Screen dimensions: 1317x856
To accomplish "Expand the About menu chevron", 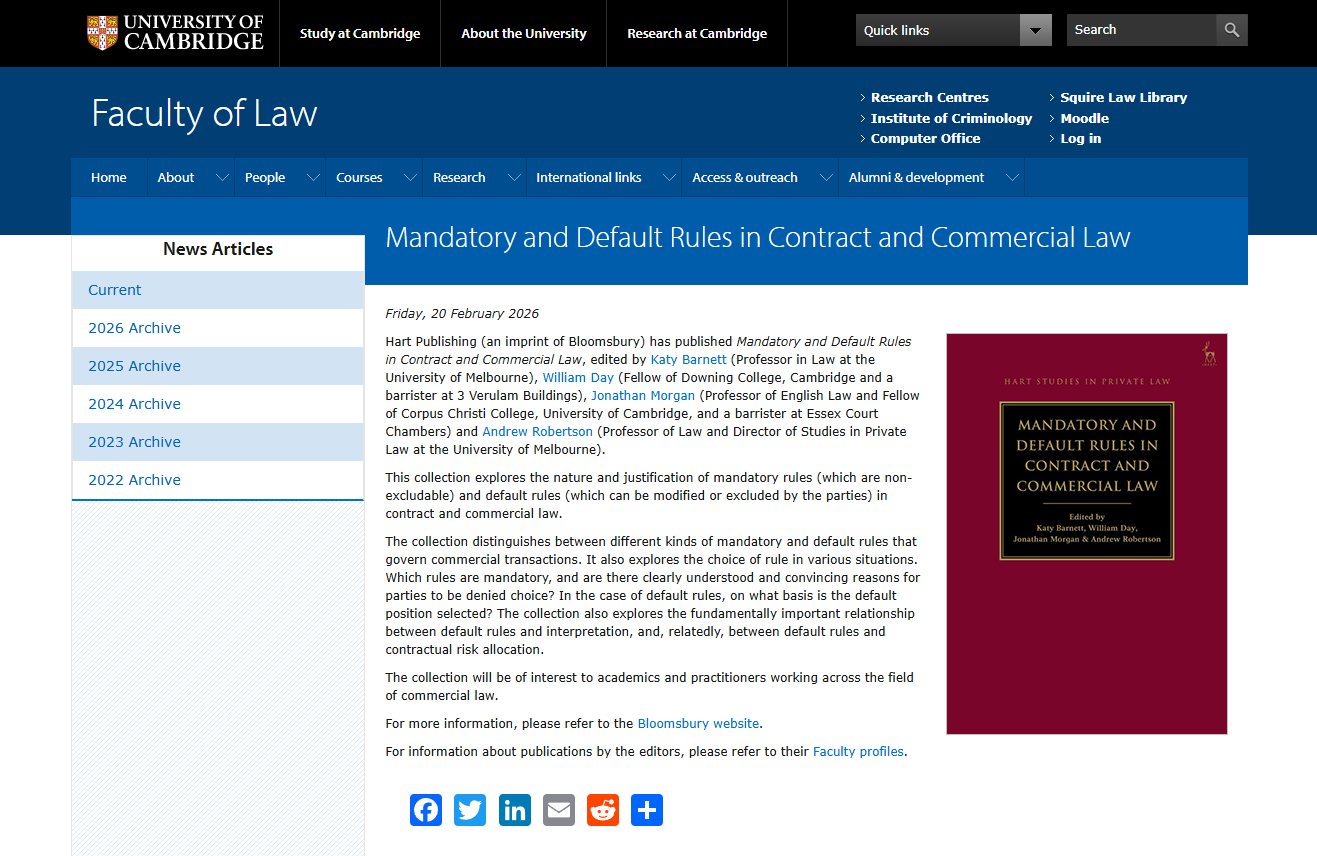I will point(222,178).
